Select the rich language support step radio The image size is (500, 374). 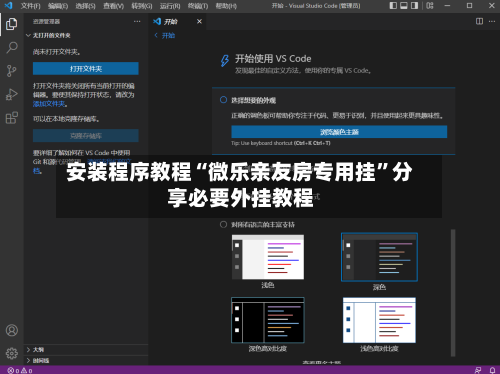[223, 224]
